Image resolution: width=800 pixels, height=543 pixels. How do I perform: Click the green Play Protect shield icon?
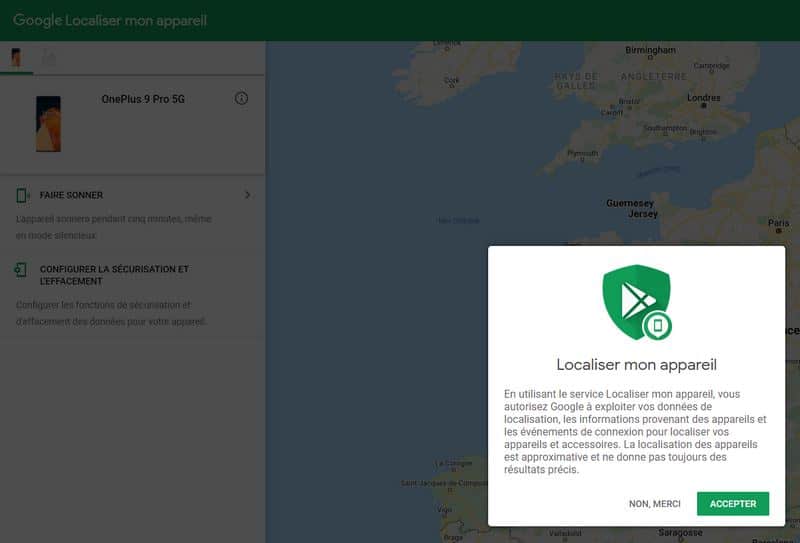tap(637, 302)
